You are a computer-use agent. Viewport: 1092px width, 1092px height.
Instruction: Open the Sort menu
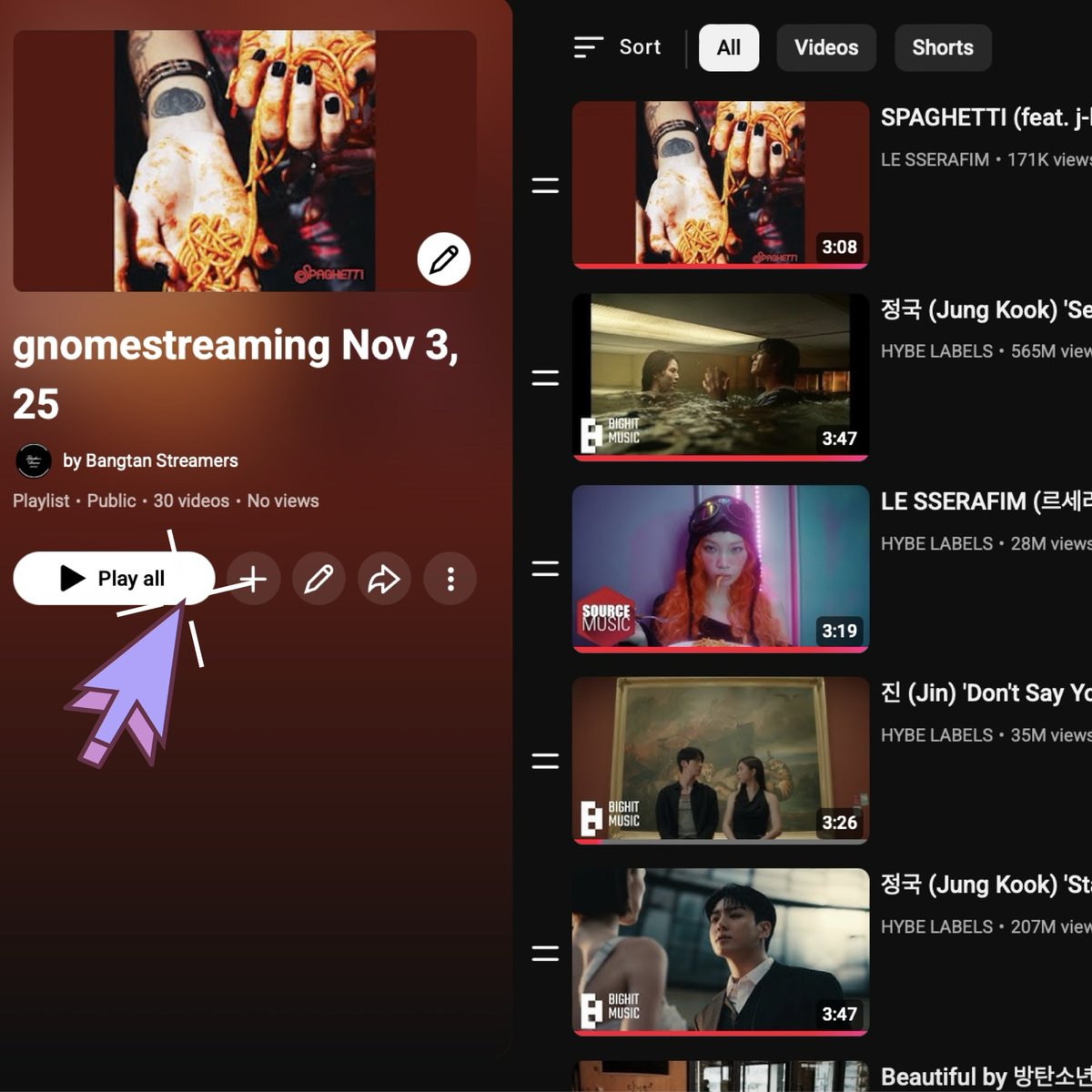point(617,47)
